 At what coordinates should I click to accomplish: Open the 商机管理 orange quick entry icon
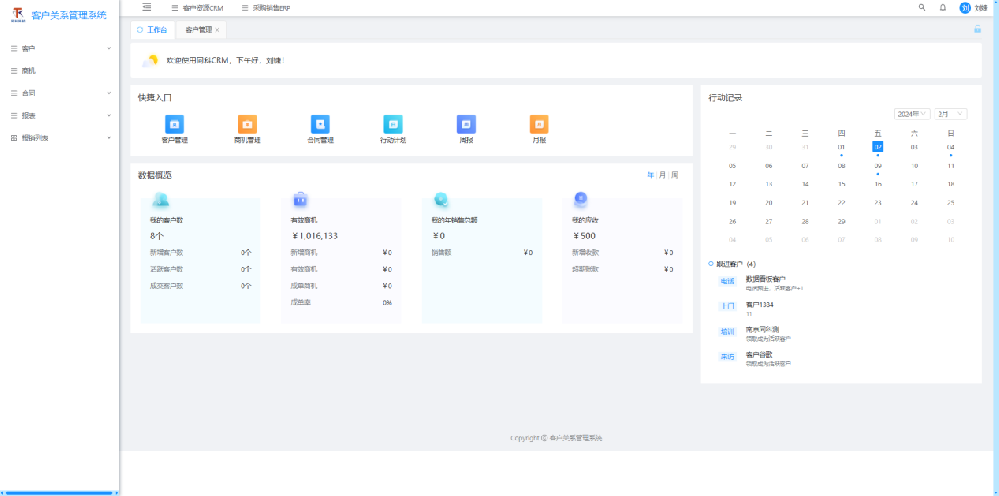click(x=247, y=124)
